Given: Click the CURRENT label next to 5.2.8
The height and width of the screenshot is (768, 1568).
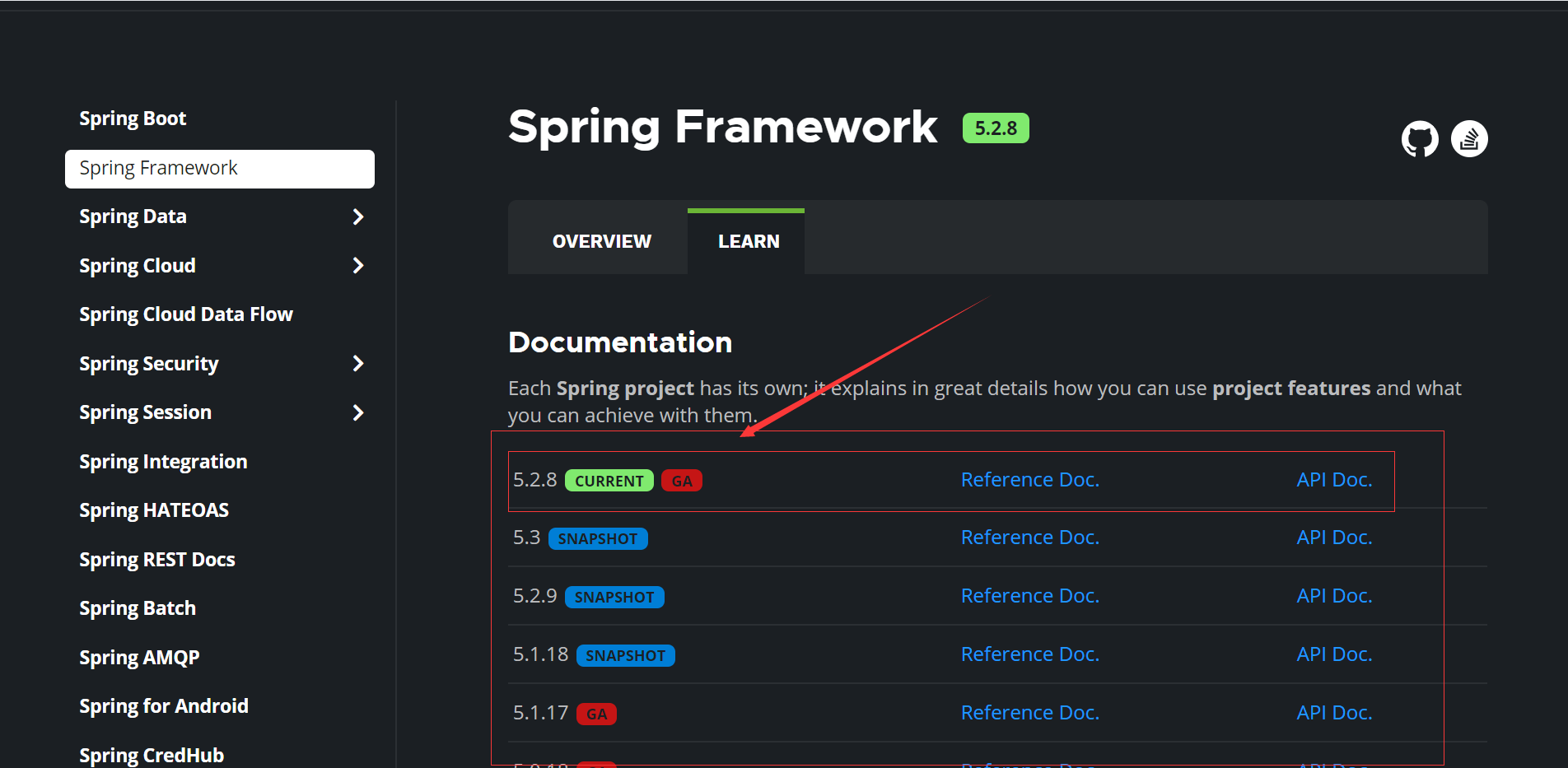Looking at the screenshot, I should pos(609,480).
